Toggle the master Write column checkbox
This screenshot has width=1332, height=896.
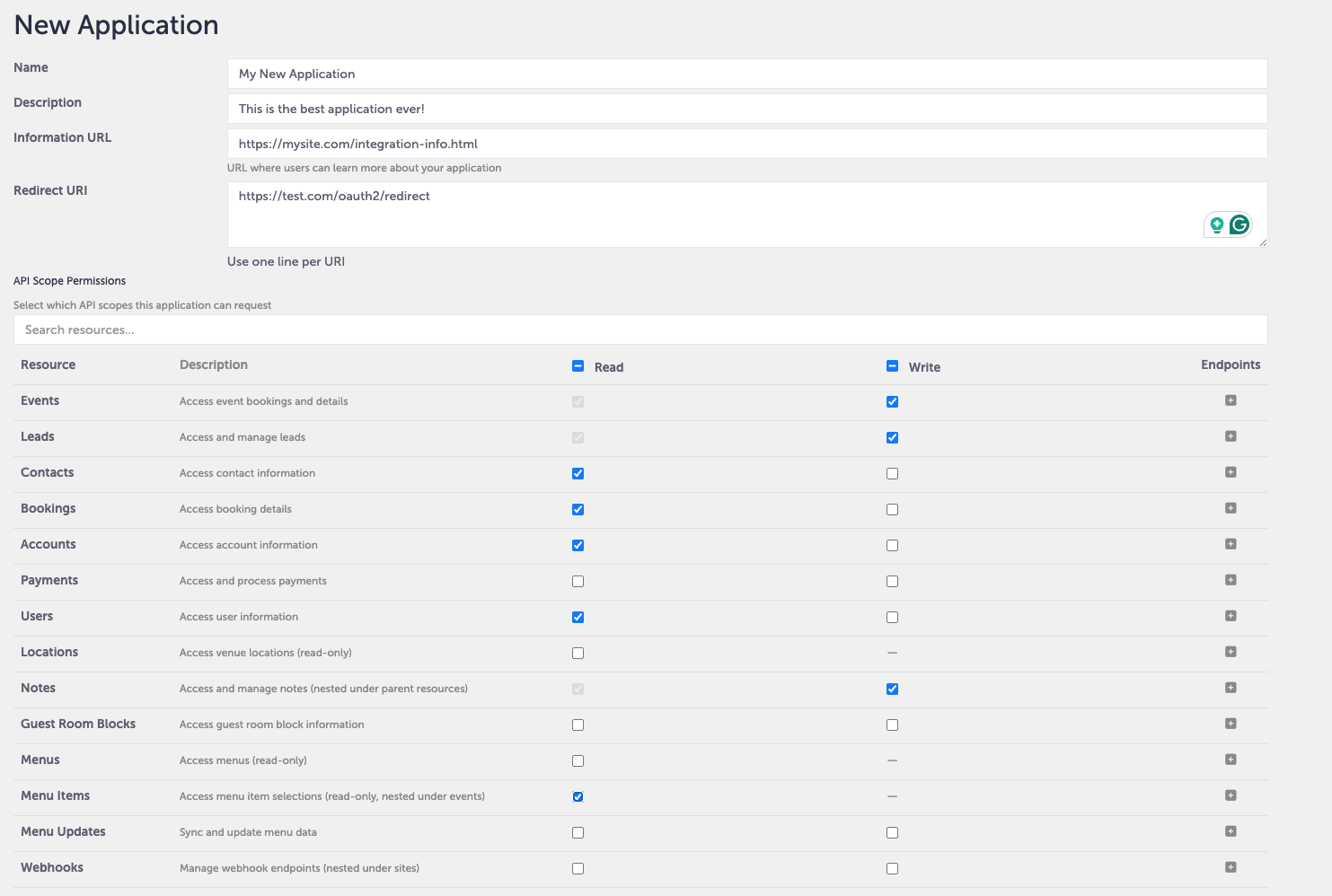892,365
